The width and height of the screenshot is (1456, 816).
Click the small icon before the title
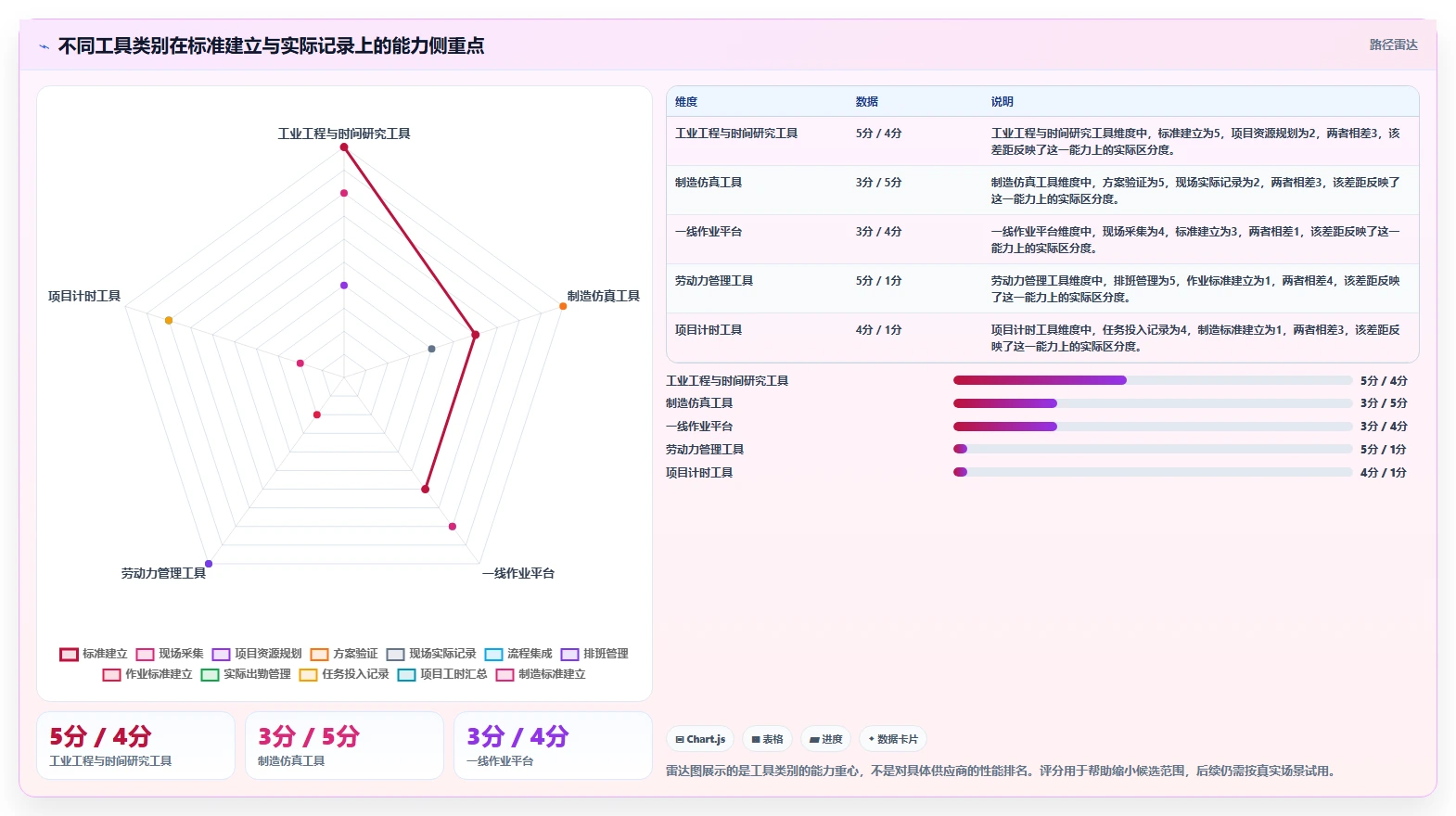pyautogui.click(x=44, y=46)
